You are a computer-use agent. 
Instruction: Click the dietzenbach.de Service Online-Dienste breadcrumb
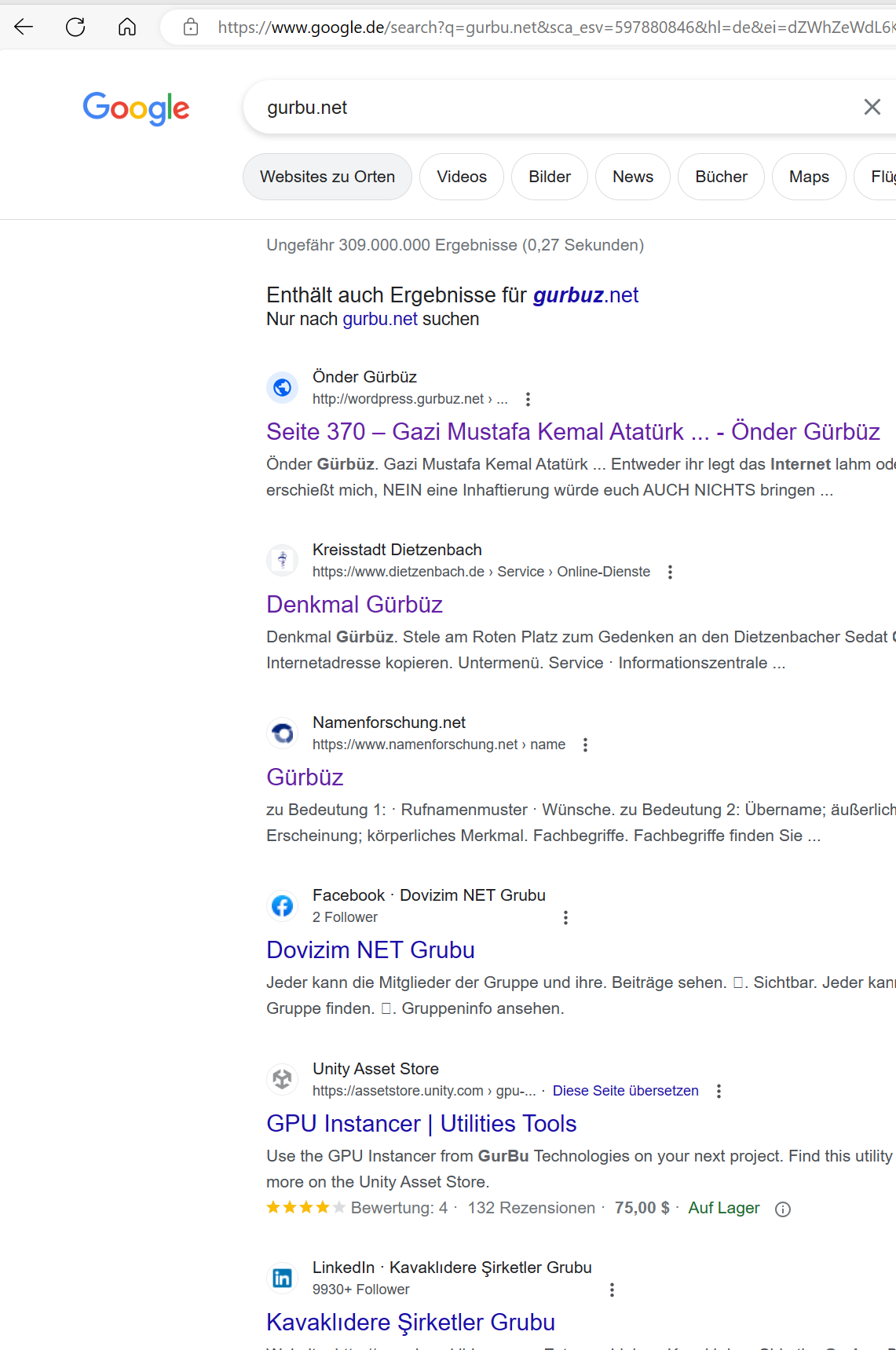pos(481,572)
